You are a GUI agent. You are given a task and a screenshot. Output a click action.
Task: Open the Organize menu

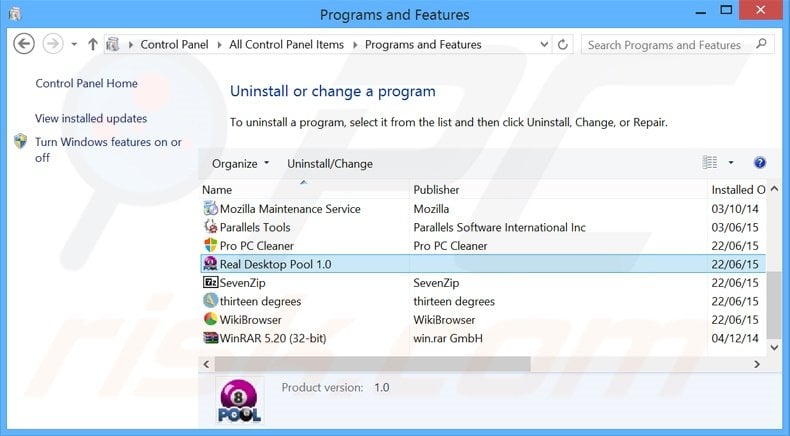click(x=240, y=163)
